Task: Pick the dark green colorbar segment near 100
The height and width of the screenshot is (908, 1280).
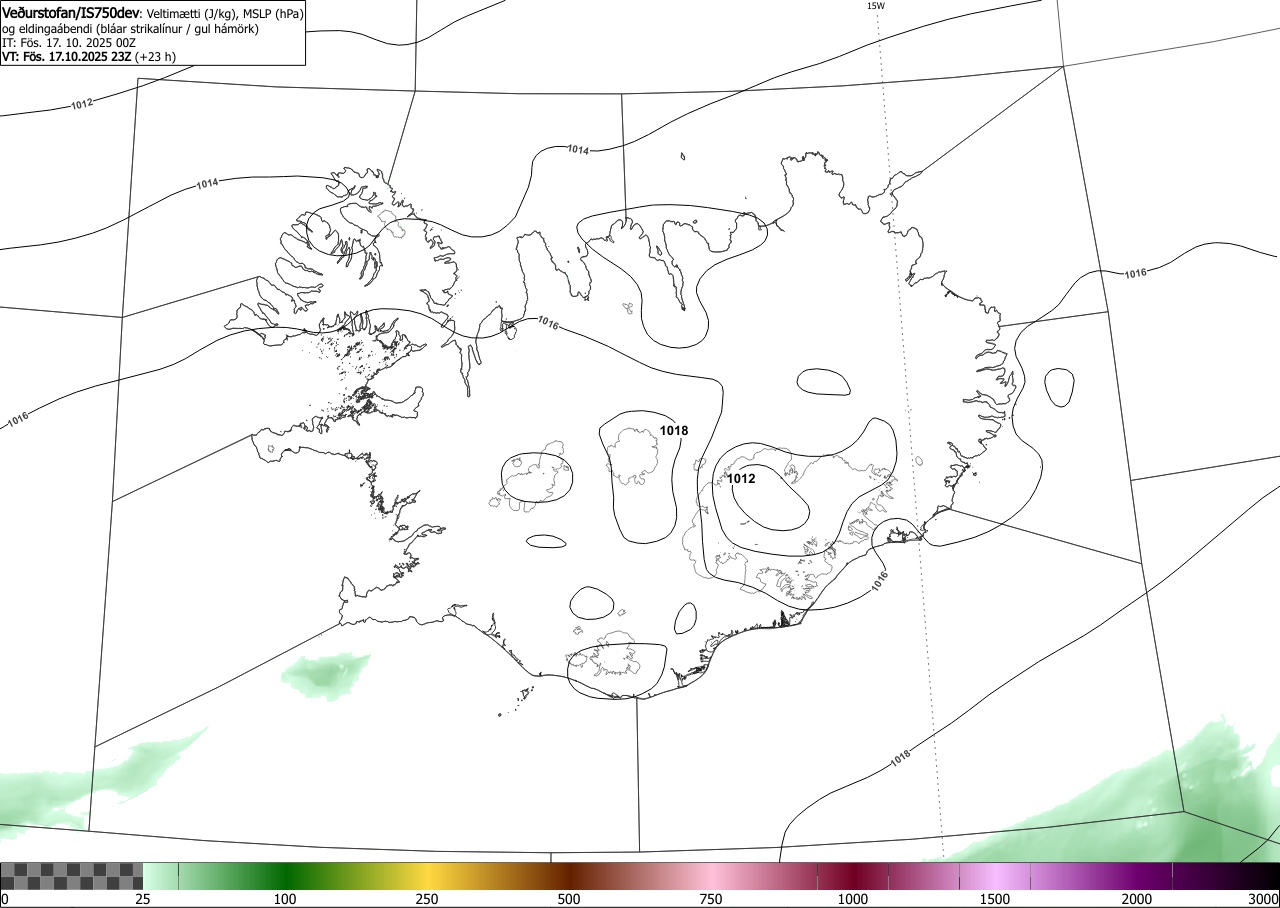Action: pos(285,876)
